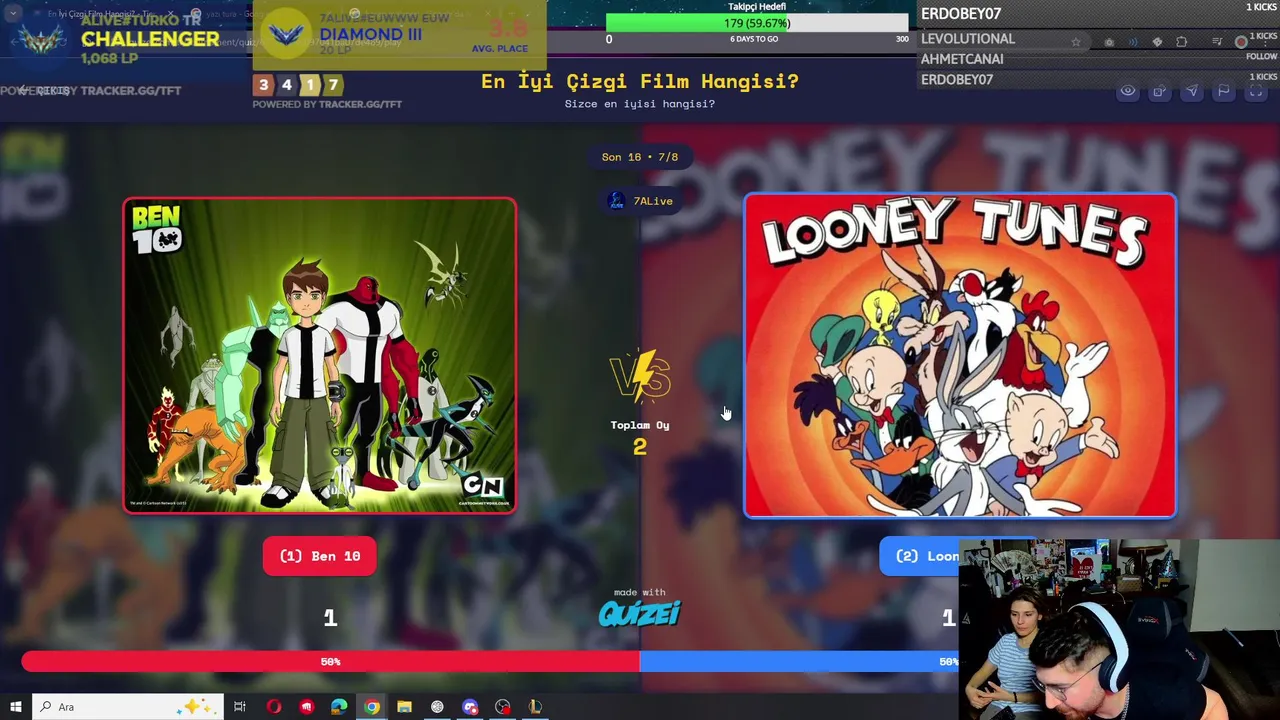Click the Quizei logo link
The width and height of the screenshot is (1280, 720).
pos(640,613)
